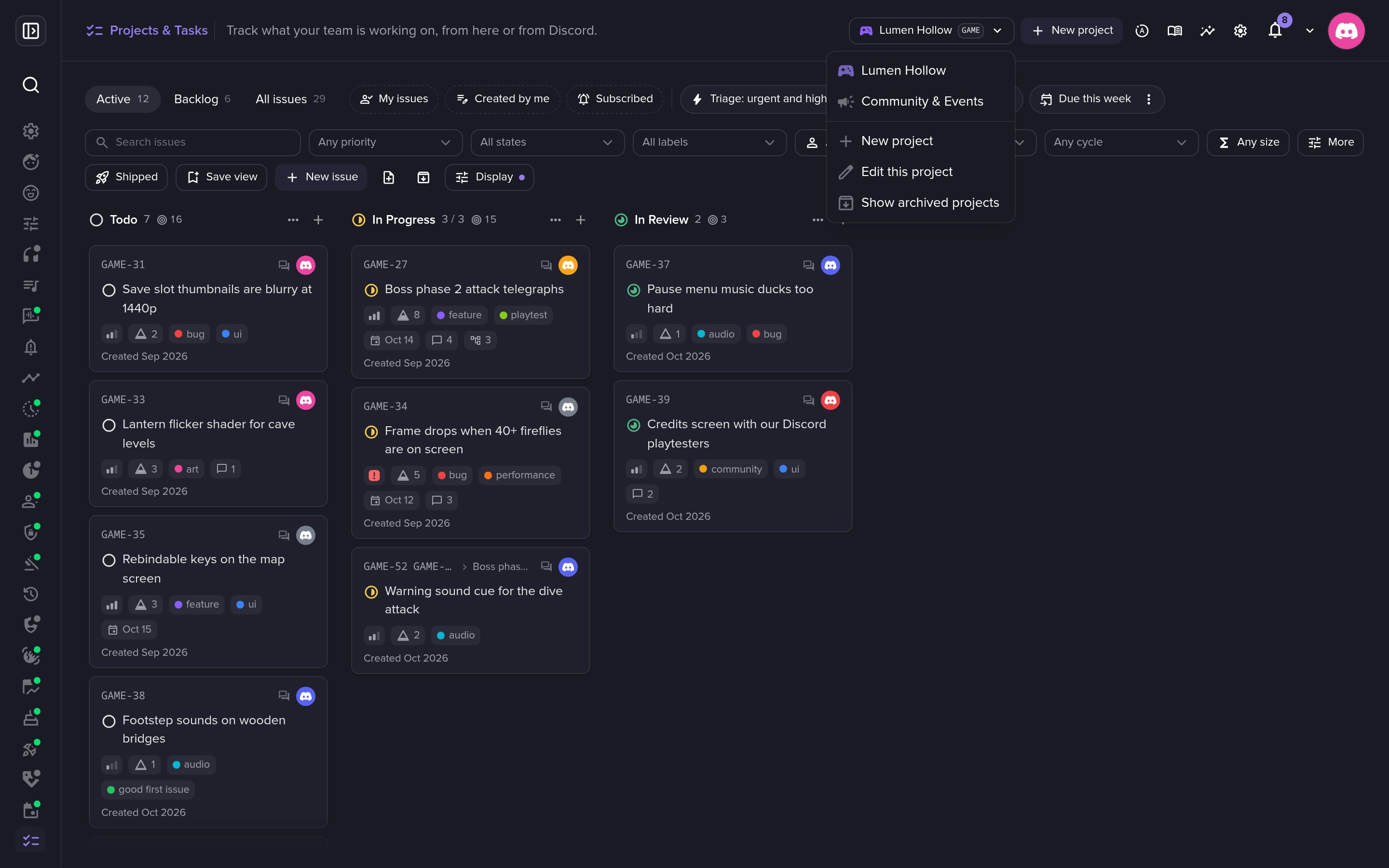Open the All labels dropdown
Screen dimensions: 1389x868
[709, 142]
